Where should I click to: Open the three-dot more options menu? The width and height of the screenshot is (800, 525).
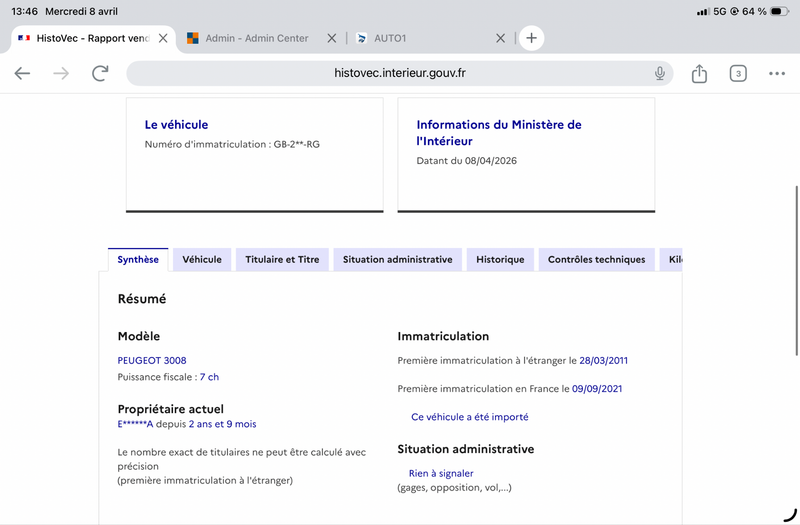[777, 73]
